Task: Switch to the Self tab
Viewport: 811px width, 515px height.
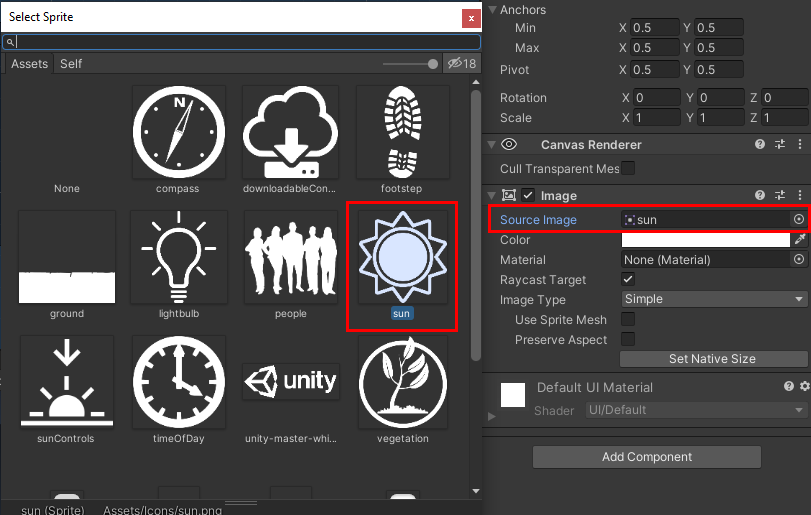Action: 71,64
